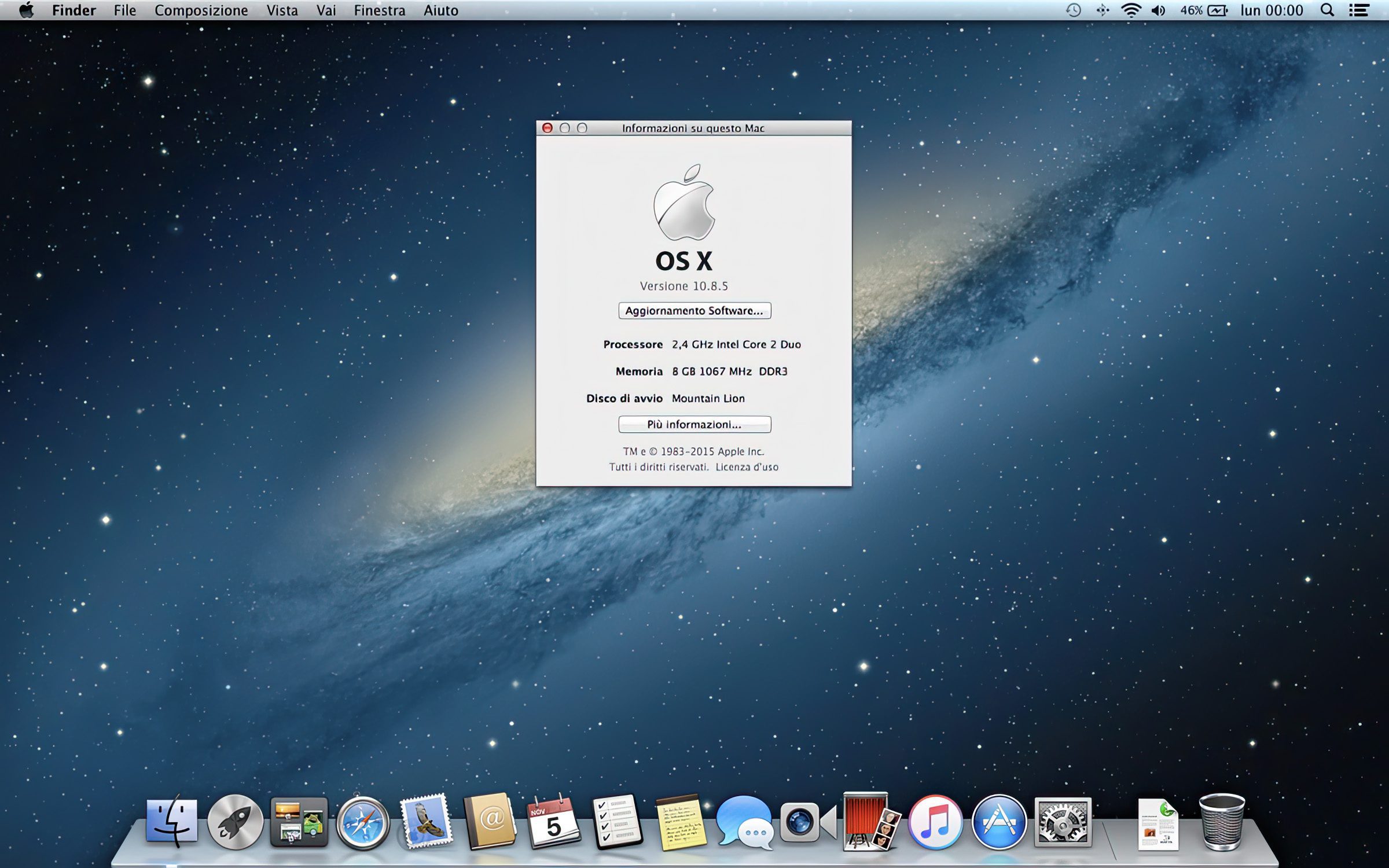Click Più informazioni for system details
Screen dimensions: 1389x868
pyautogui.click(x=694, y=424)
